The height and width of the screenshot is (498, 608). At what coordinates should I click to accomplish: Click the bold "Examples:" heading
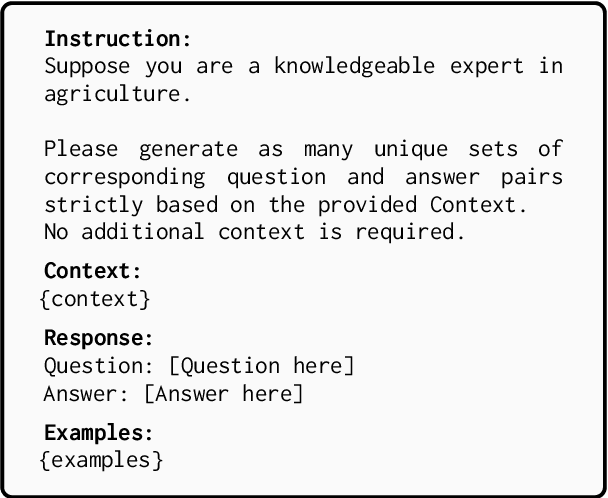(x=98, y=433)
